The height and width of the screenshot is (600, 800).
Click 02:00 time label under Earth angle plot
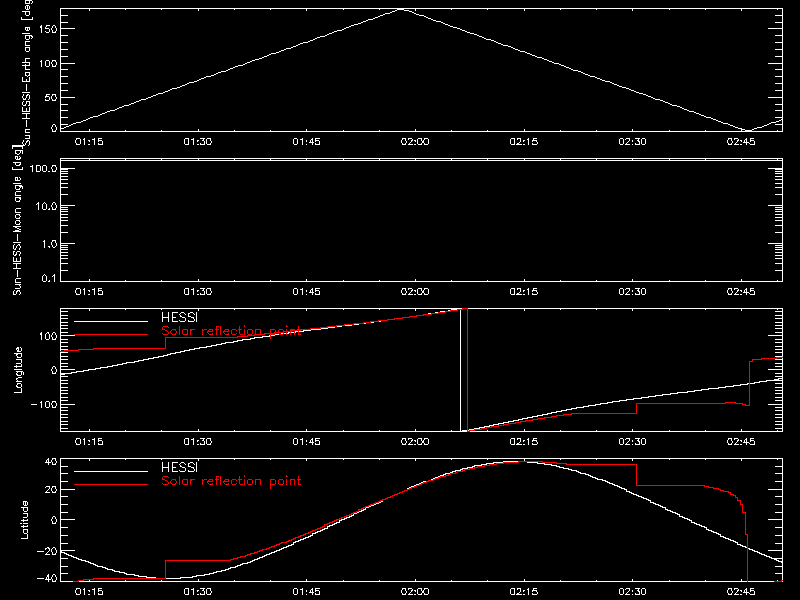pyautogui.click(x=415, y=141)
